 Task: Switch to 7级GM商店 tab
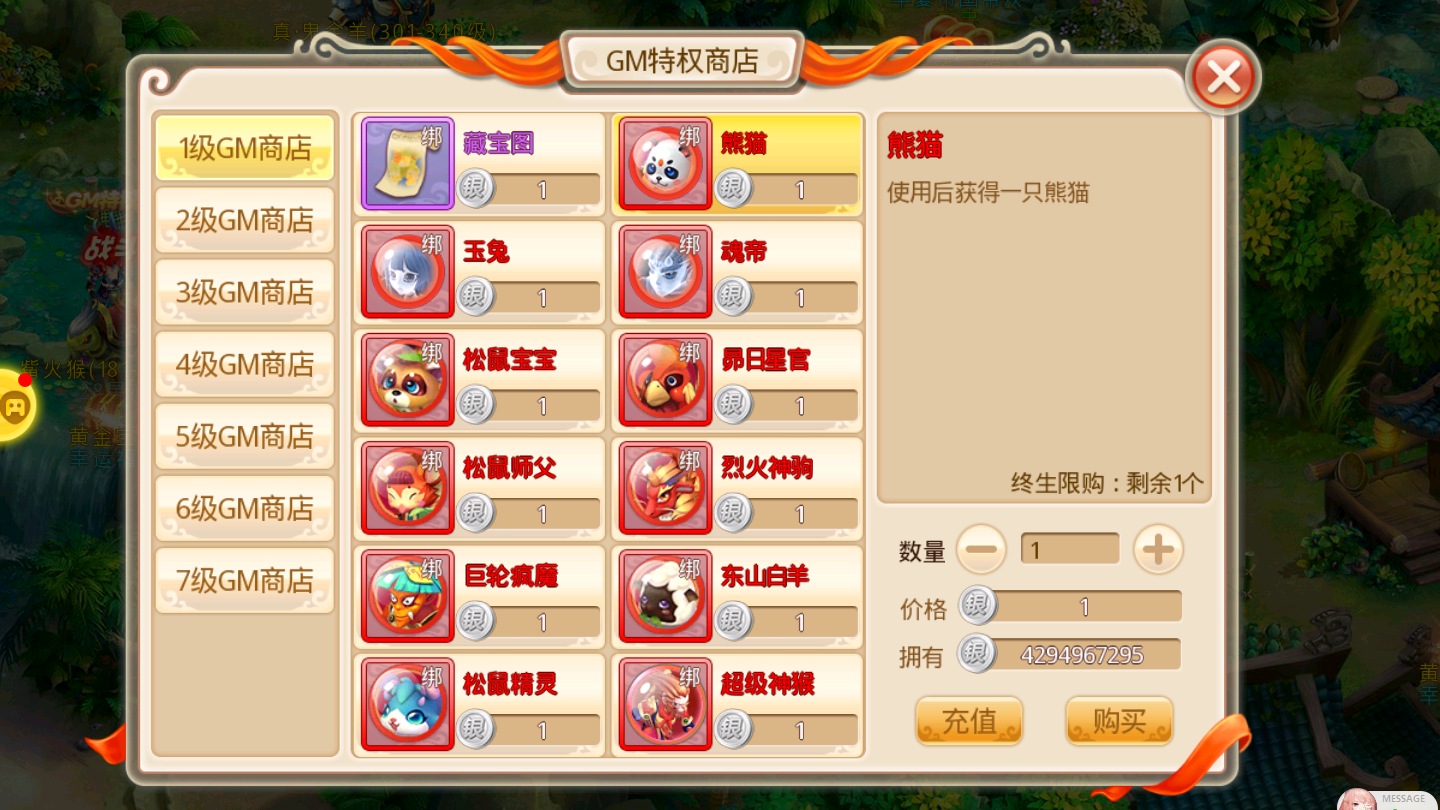(x=245, y=580)
